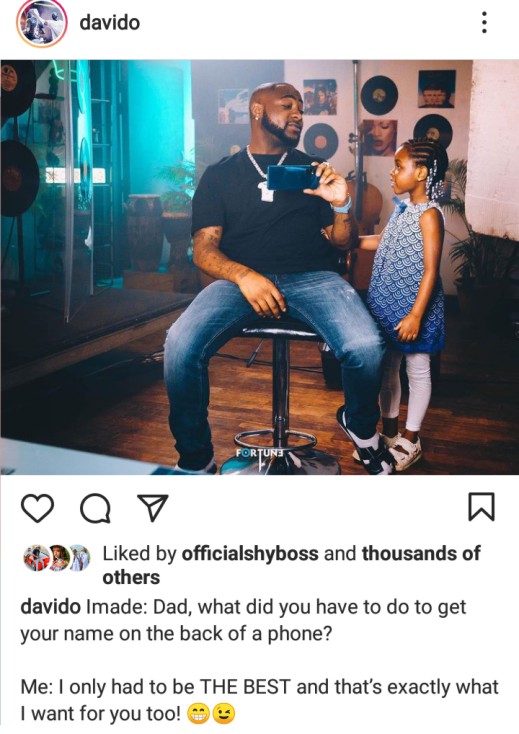Tap the phone held in the photo

[x=292, y=177]
